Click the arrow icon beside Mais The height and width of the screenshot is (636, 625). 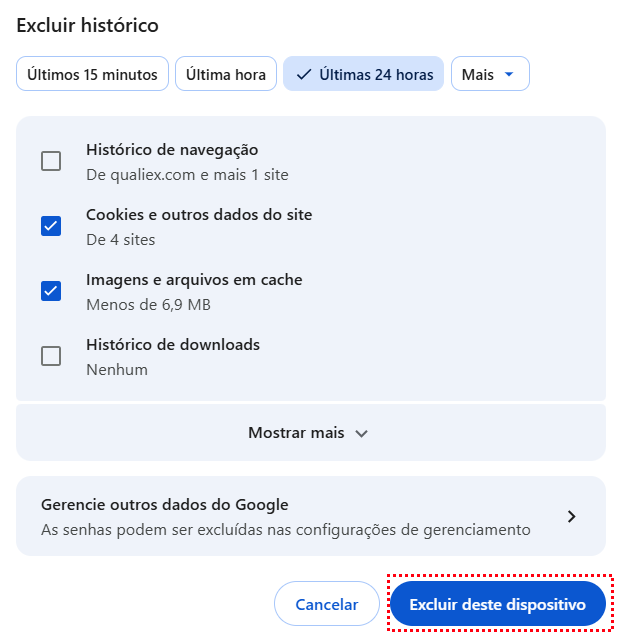click(x=509, y=74)
